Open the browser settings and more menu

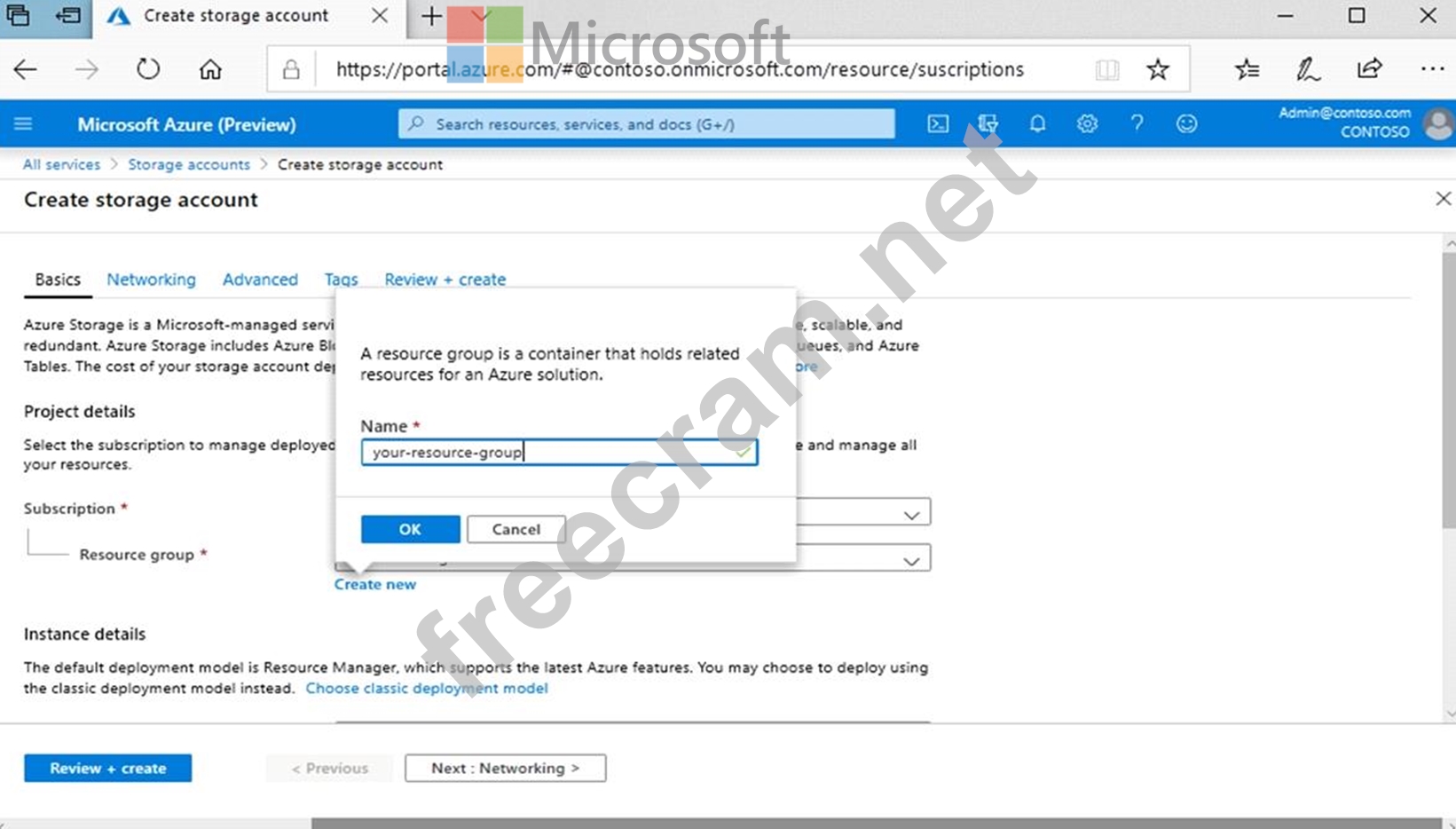click(1432, 69)
